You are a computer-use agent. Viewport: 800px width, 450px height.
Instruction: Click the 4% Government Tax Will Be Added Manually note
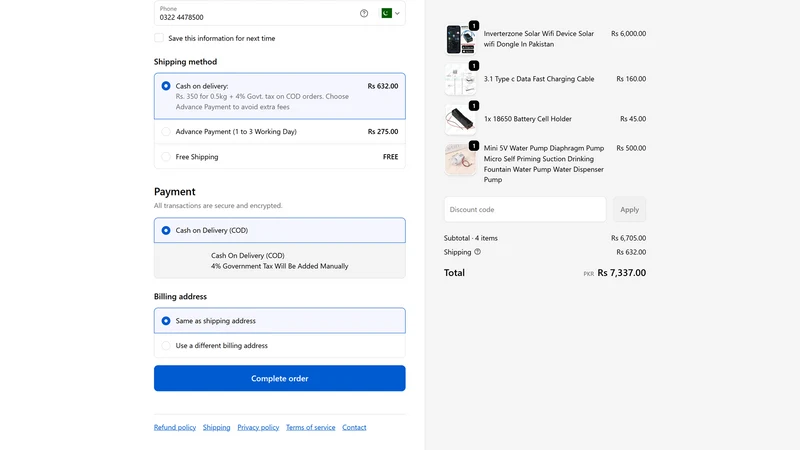tap(280, 266)
